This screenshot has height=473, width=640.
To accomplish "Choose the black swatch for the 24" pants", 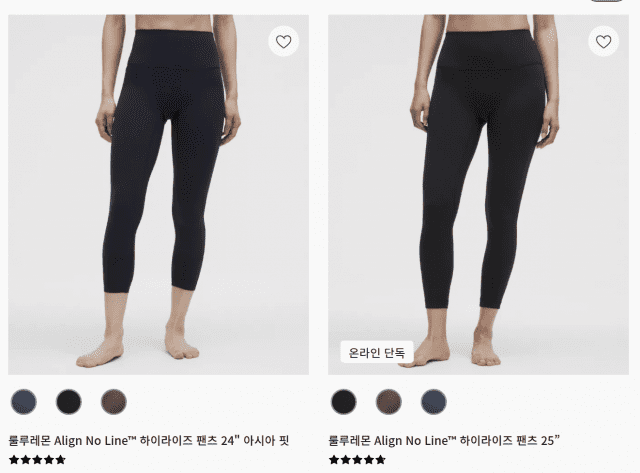I will click(x=69, y=402).
